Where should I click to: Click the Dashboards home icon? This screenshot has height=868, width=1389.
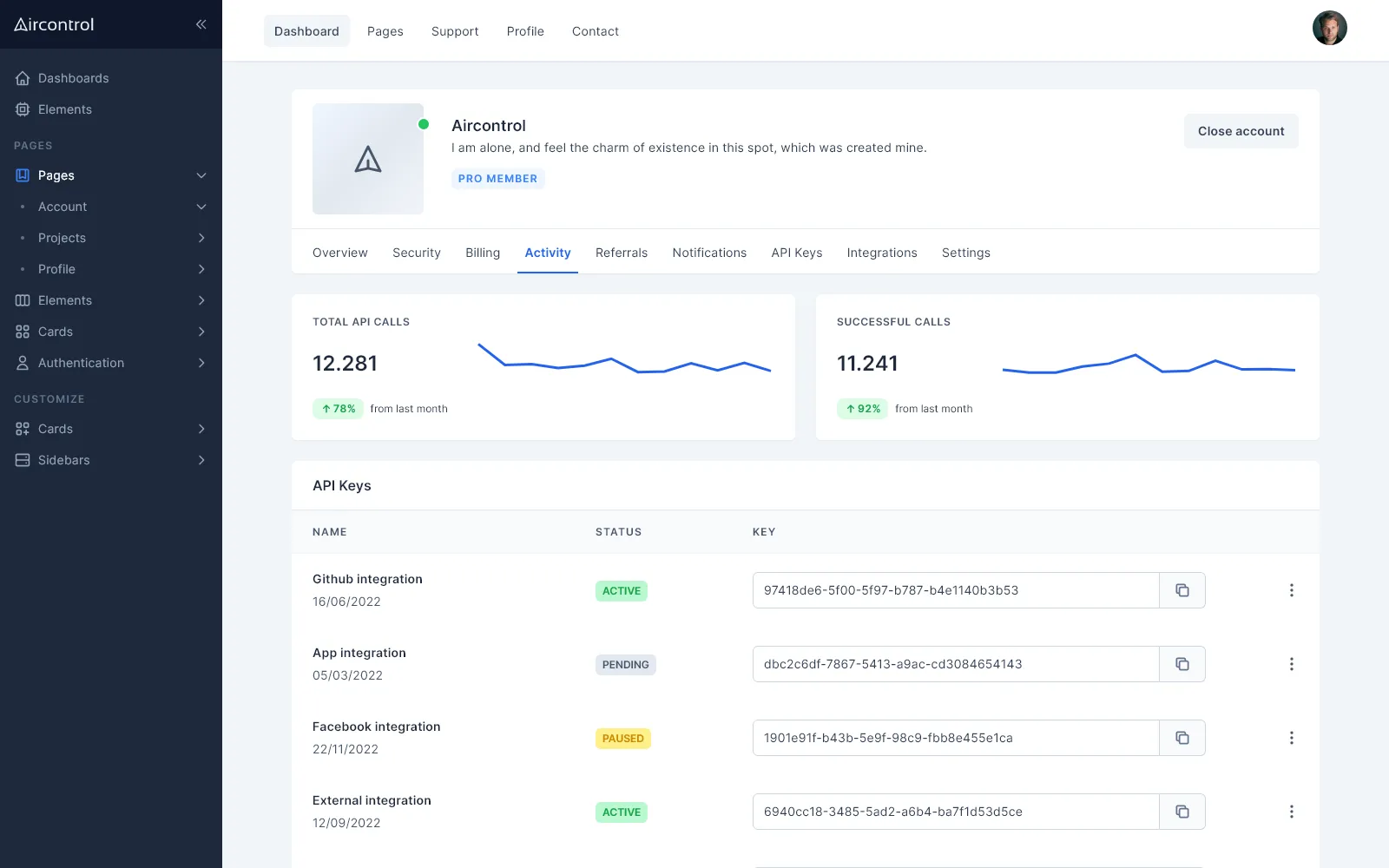pos(23,78)
